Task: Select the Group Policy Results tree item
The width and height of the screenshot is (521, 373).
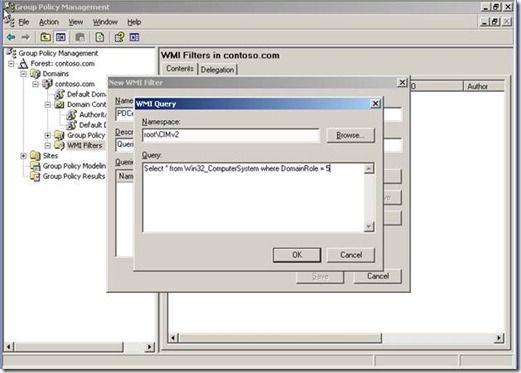Action: pos(74,176)
